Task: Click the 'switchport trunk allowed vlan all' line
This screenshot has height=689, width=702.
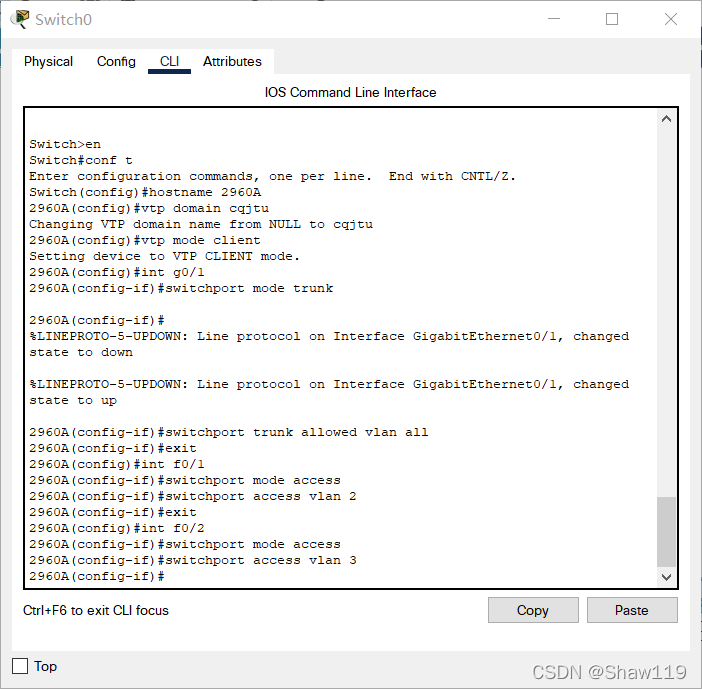Action: point(229,432)
